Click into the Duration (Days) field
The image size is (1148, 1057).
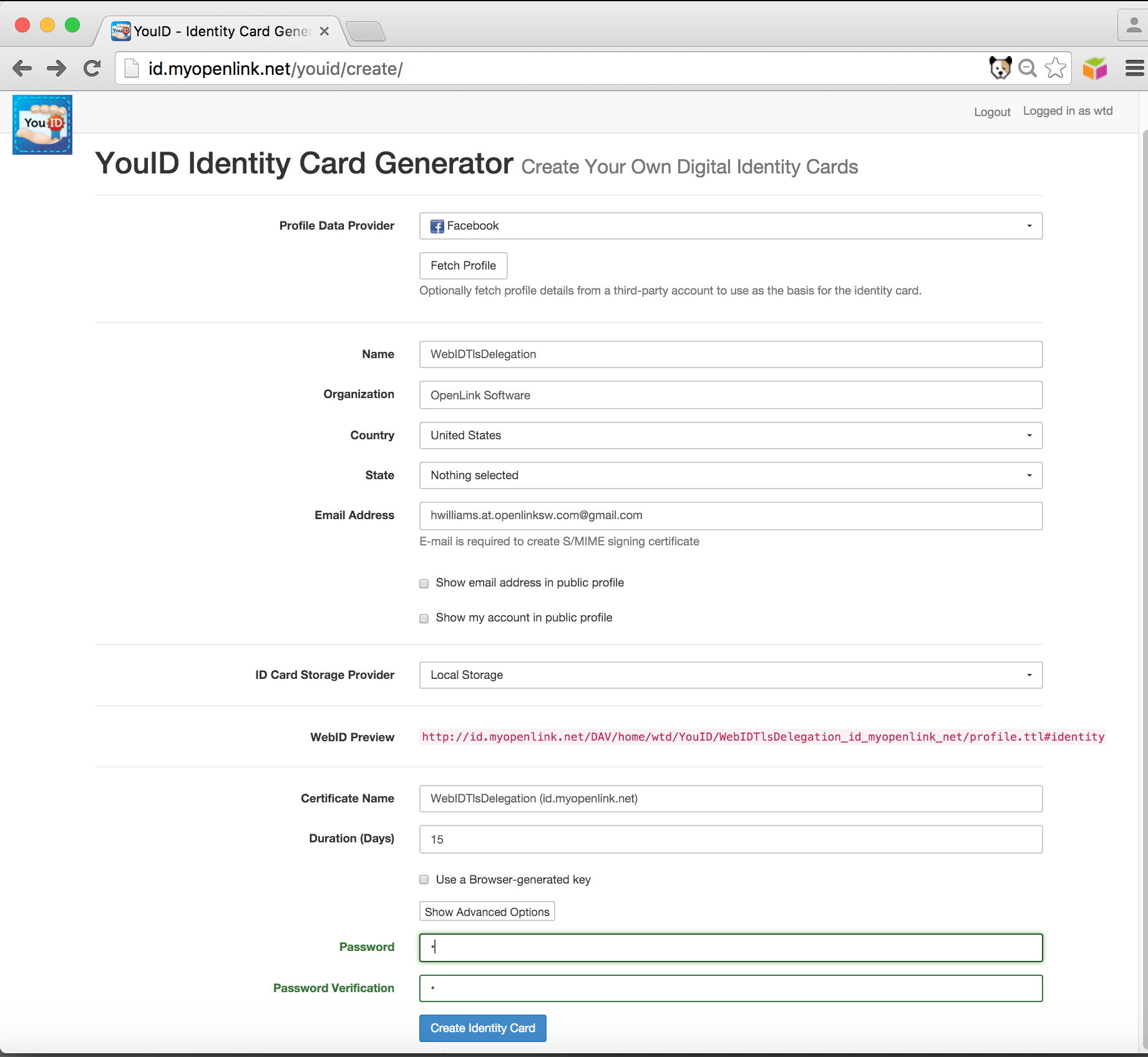coord(730,839)
